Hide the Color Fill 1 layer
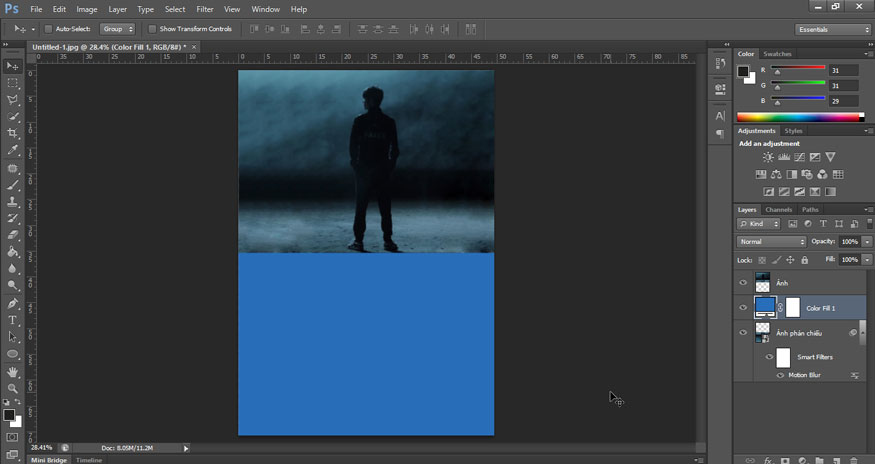The width and height of the screenshot is (875, 464). [743, 308]
